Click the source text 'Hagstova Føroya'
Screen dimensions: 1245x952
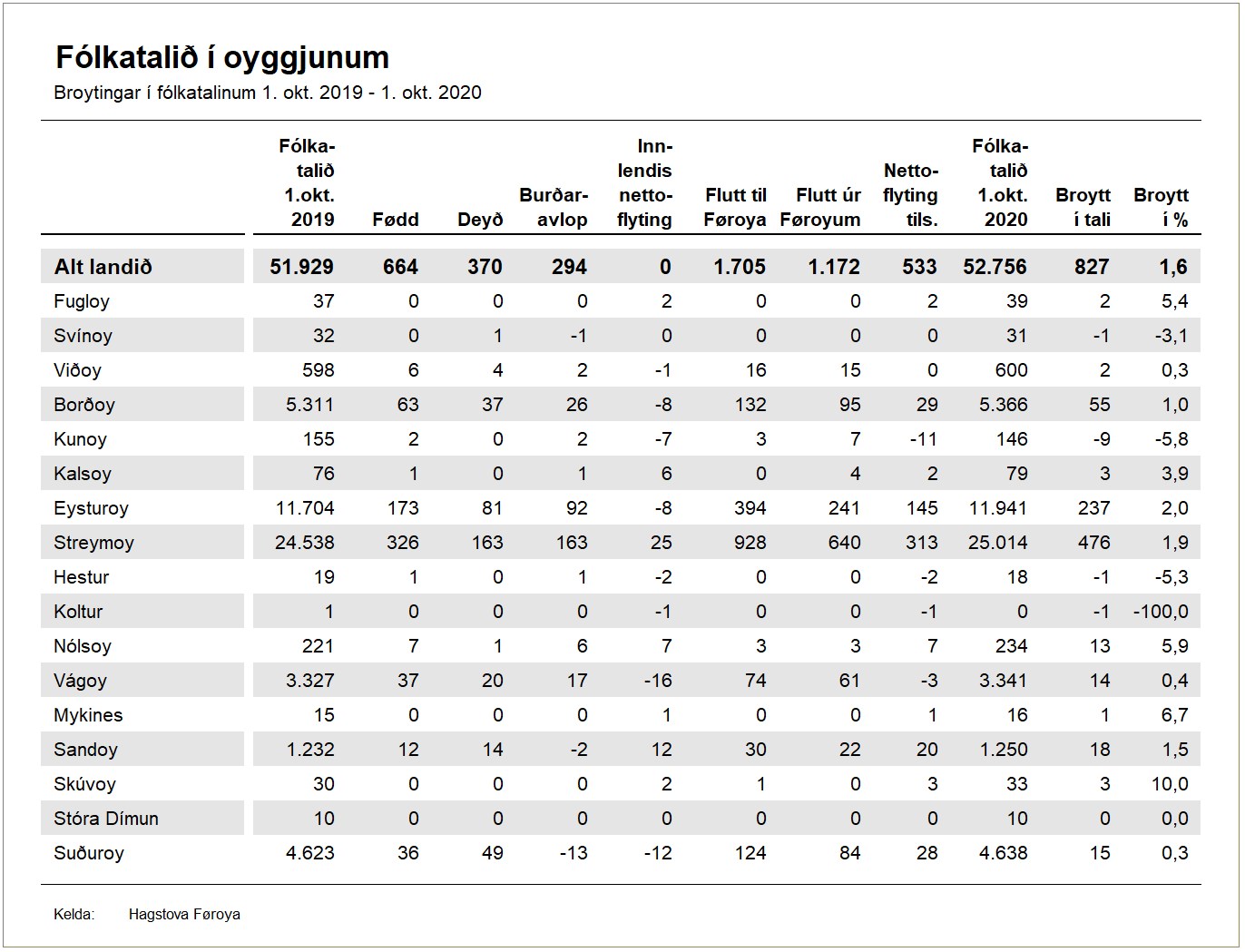click(x=184, y=914)
